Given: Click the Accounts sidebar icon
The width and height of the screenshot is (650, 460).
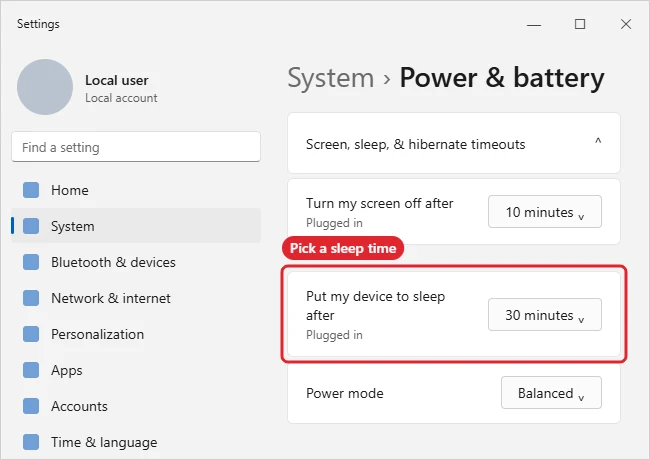Looking at the screenshot, I should (31, 407).
